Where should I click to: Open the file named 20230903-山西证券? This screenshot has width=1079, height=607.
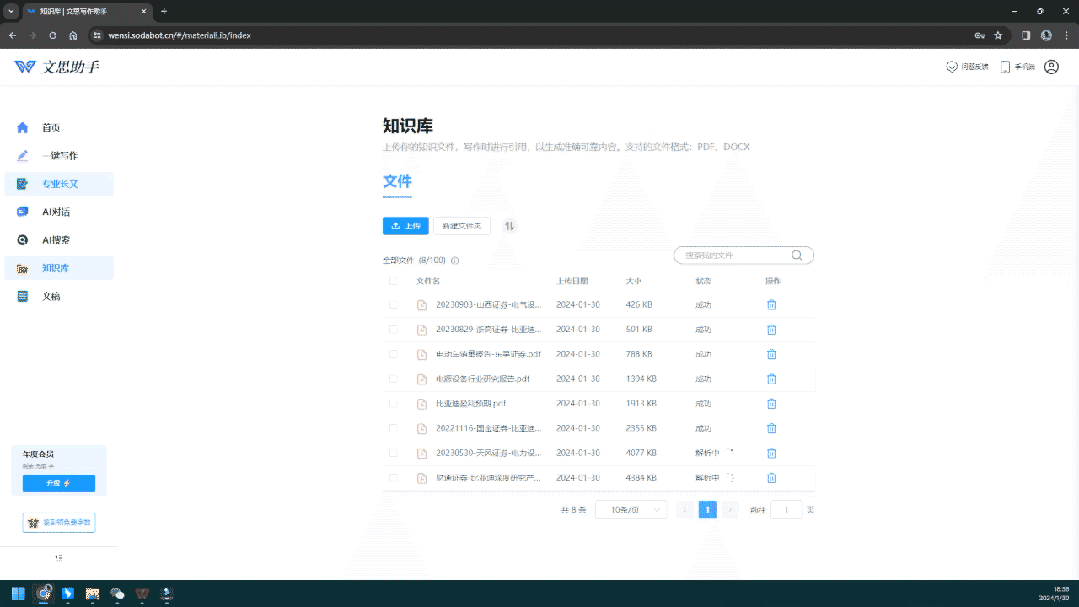489,305
